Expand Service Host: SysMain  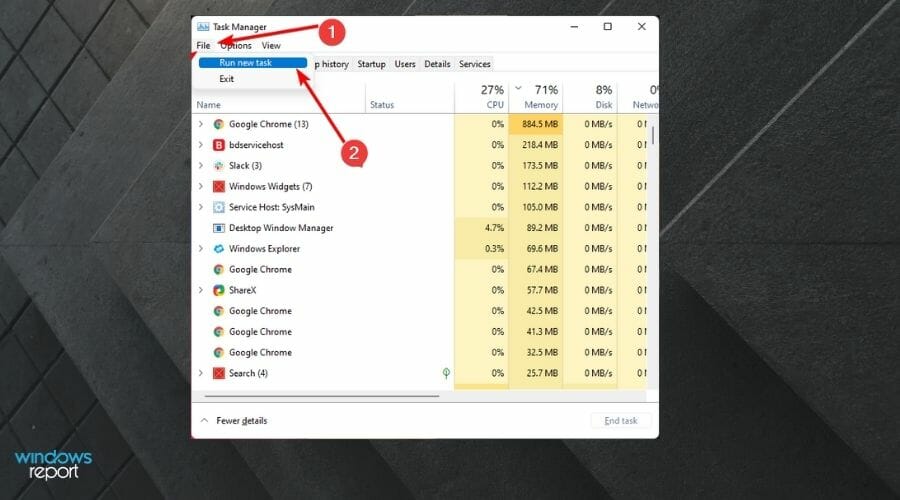(x=200, y=207)
